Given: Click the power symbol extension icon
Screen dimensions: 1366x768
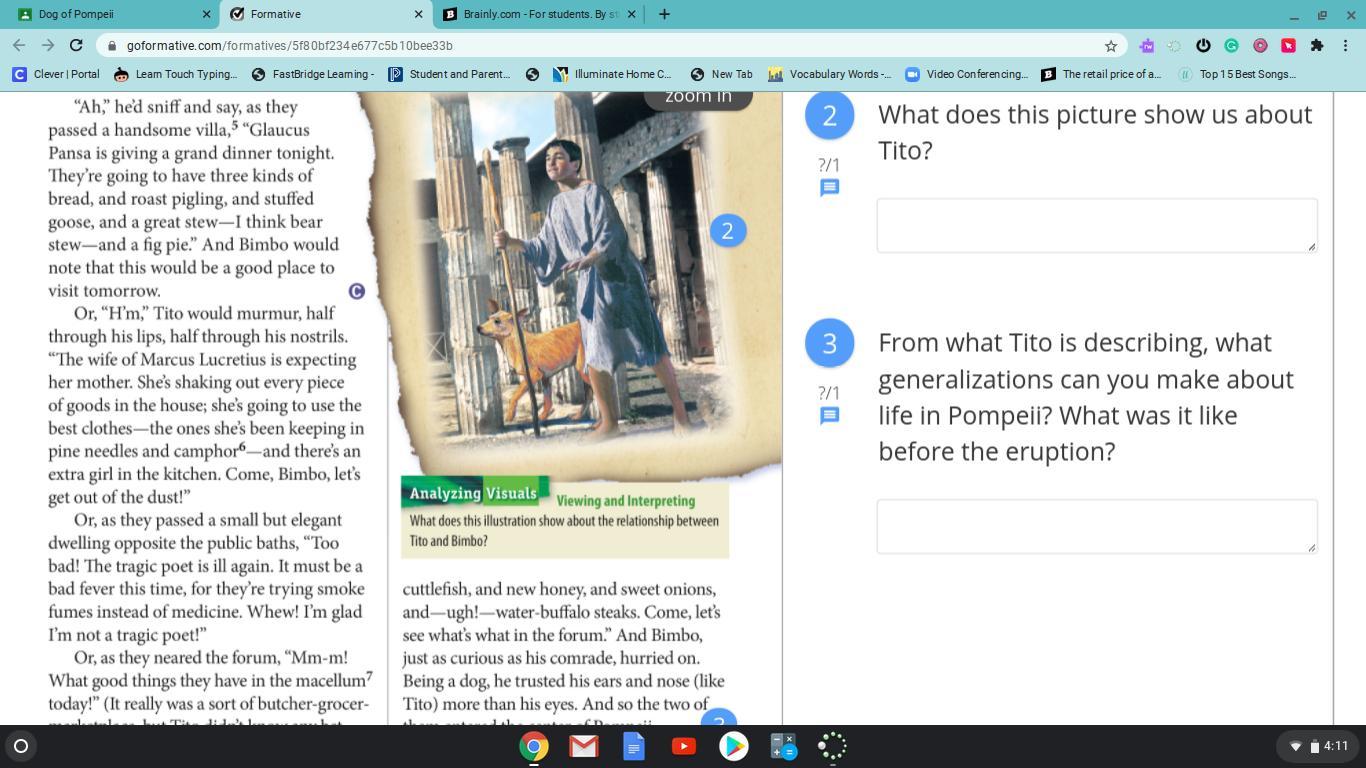Looking at the screenshot, I should (1203, 45).
